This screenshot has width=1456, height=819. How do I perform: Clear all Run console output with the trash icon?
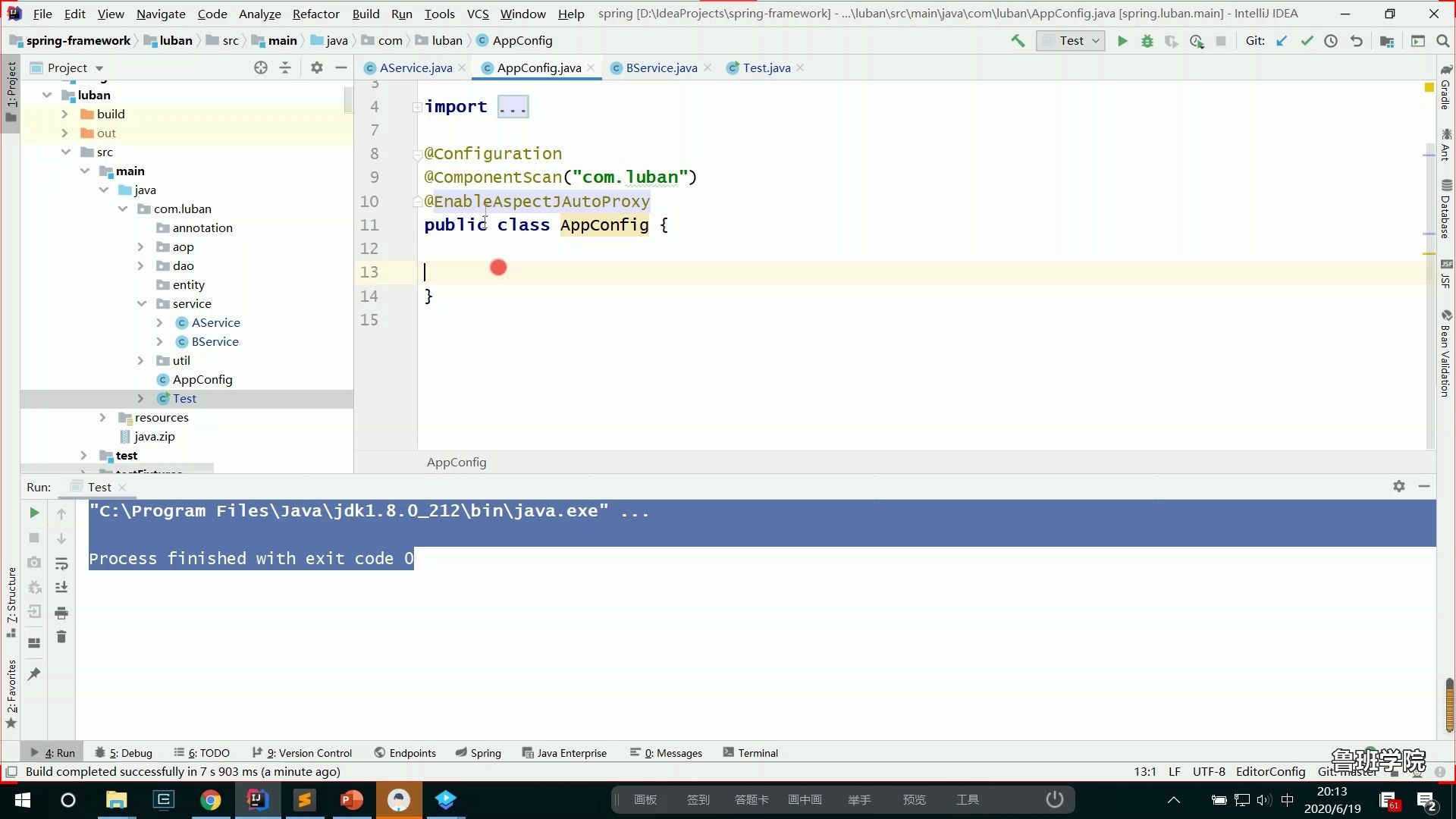(61, 637)
